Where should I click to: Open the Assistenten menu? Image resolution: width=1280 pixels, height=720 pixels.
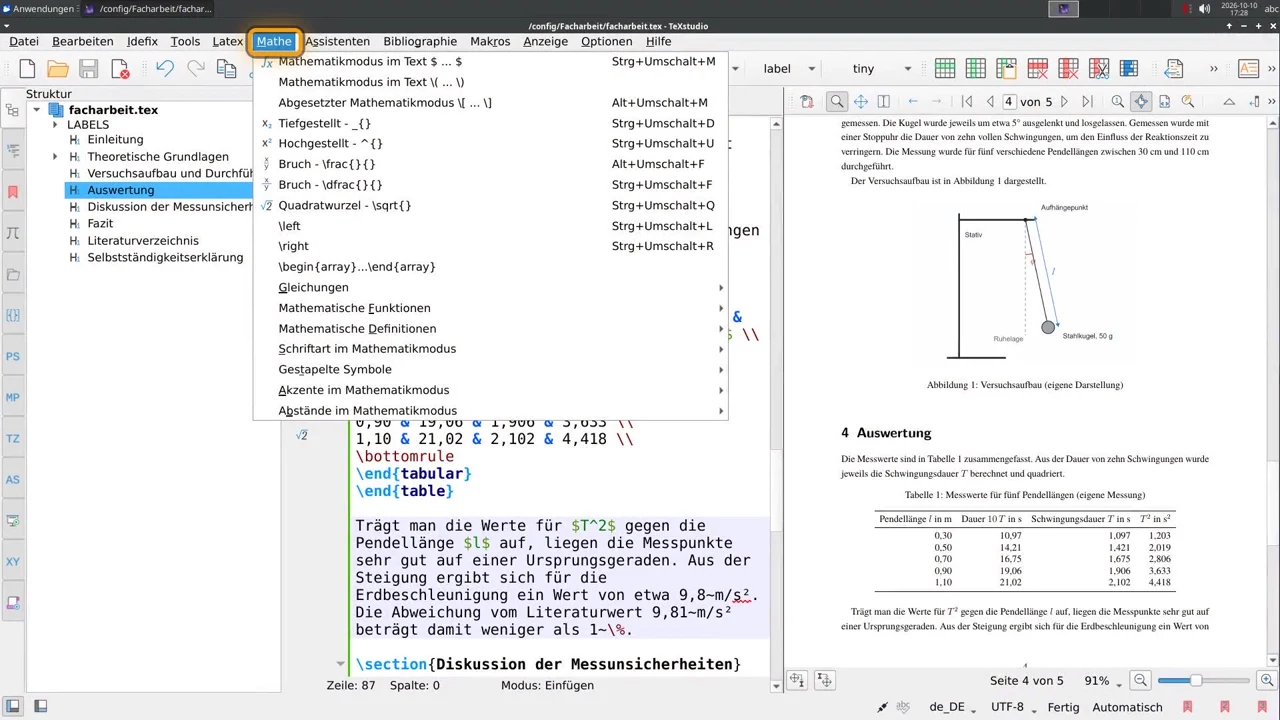tap(337, 41)
